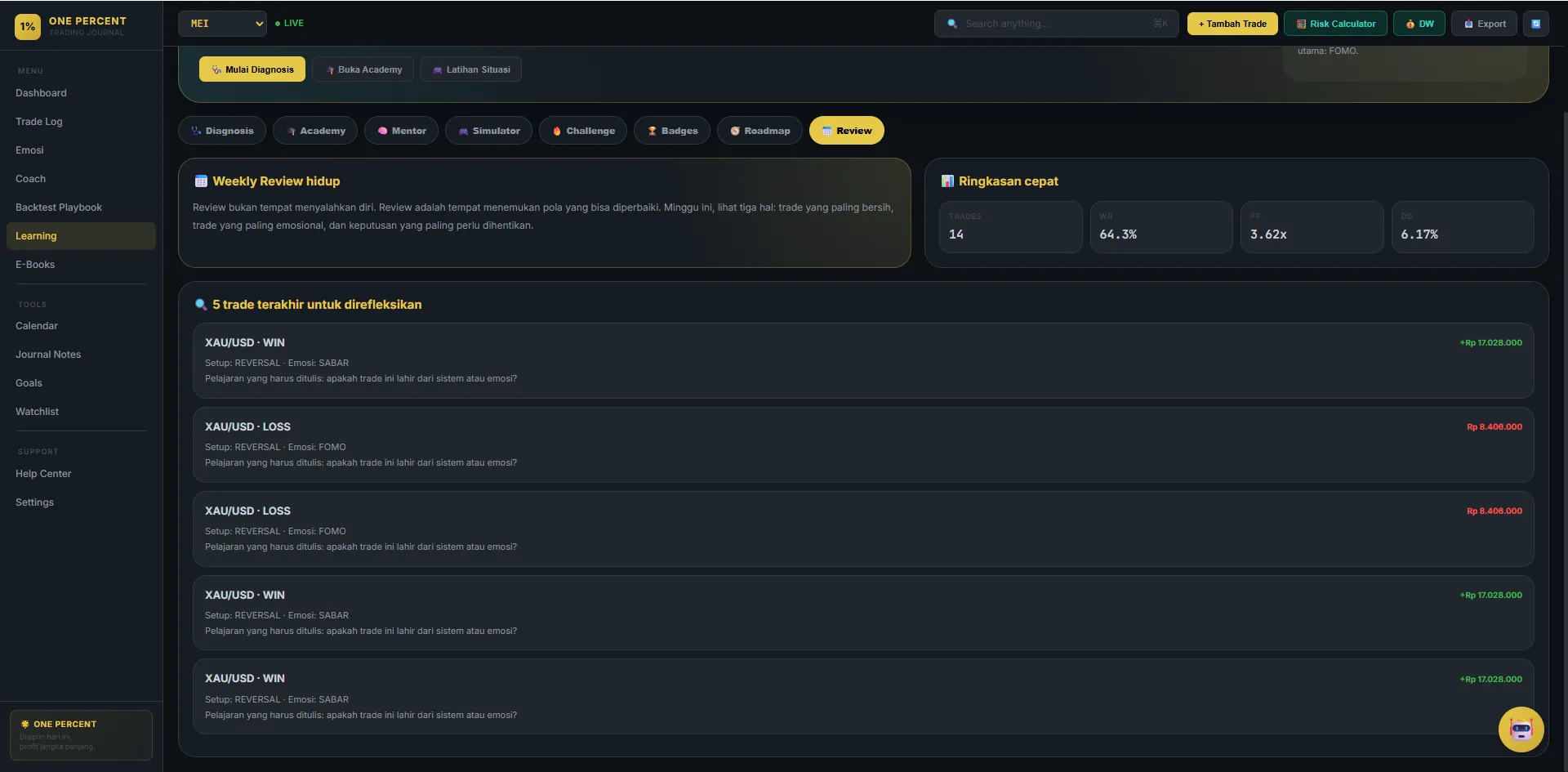This screenshot has height=772, width=1568.
Task: Click Mulai Diagnosis button
Action: (252, 69)
